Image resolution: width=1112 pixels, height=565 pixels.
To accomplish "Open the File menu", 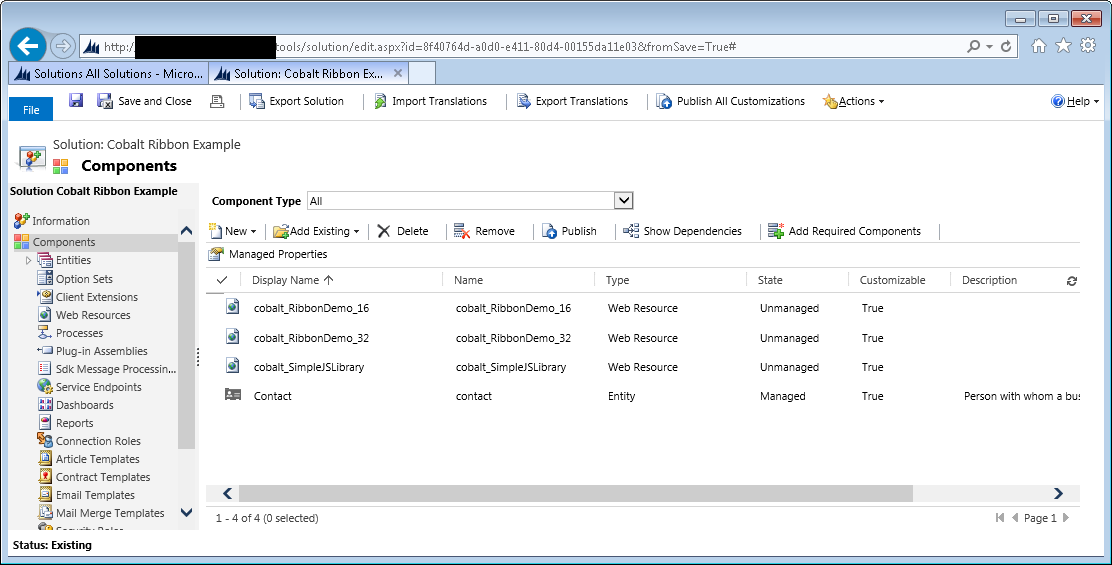I will 31,110.
